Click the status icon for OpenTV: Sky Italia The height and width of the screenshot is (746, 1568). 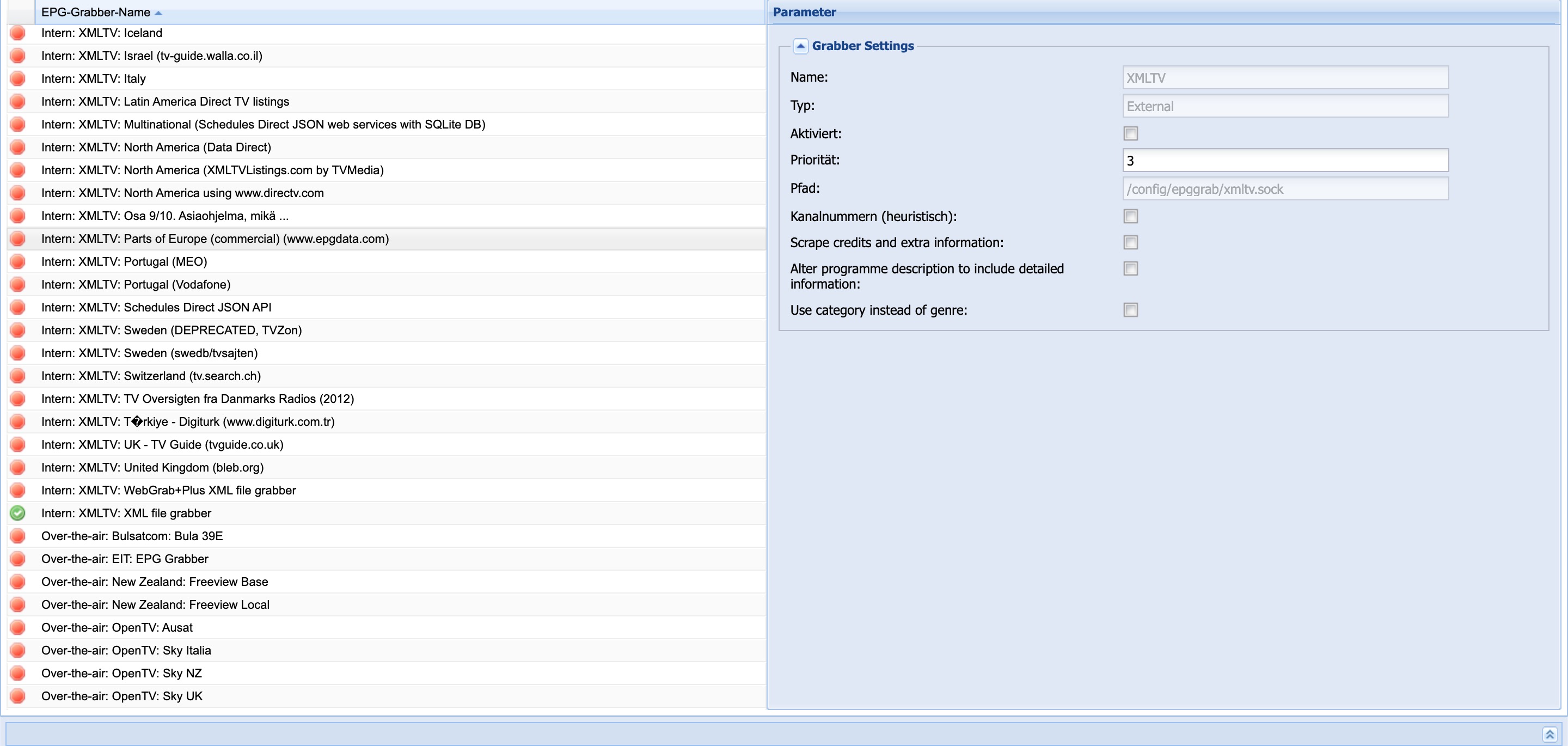point(17,650)
